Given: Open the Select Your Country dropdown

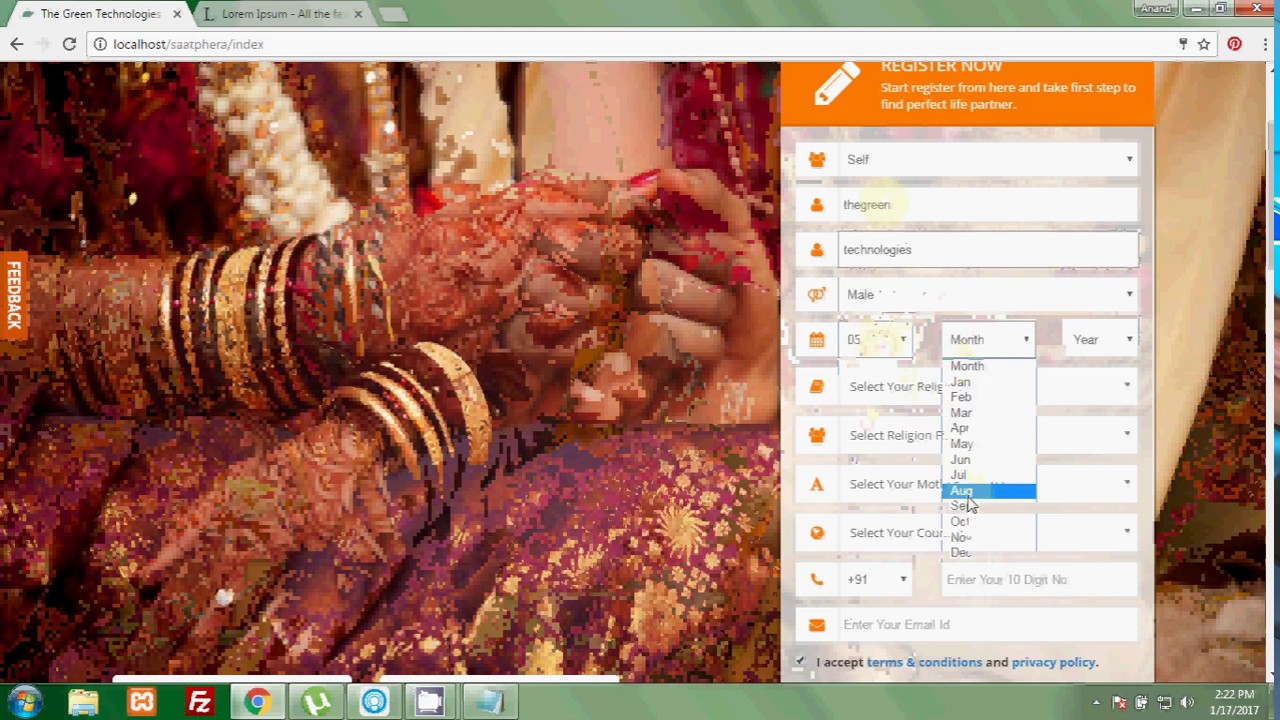Looking at the screenshot, I should point(989,533).
